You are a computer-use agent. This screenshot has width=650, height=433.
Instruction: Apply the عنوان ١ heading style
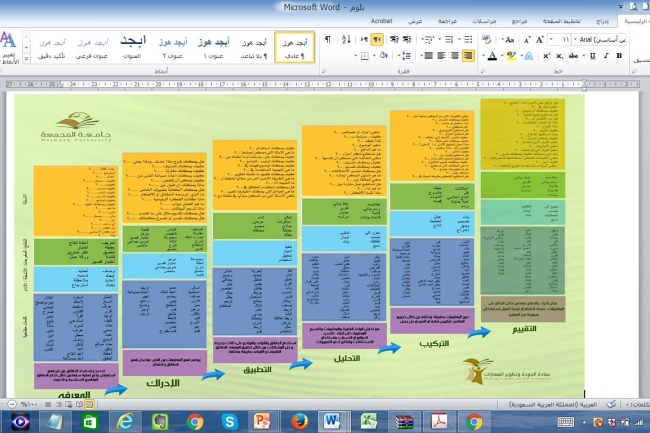pos(213,48)
